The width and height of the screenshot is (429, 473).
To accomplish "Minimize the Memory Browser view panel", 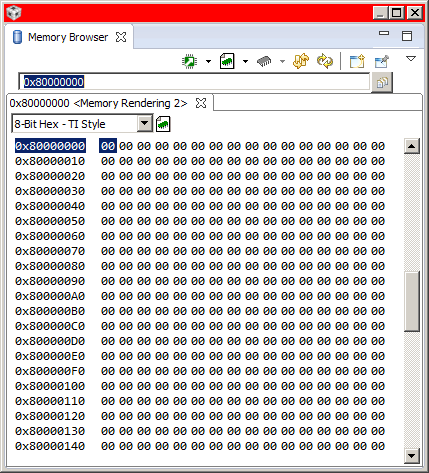I will point(384,33).
